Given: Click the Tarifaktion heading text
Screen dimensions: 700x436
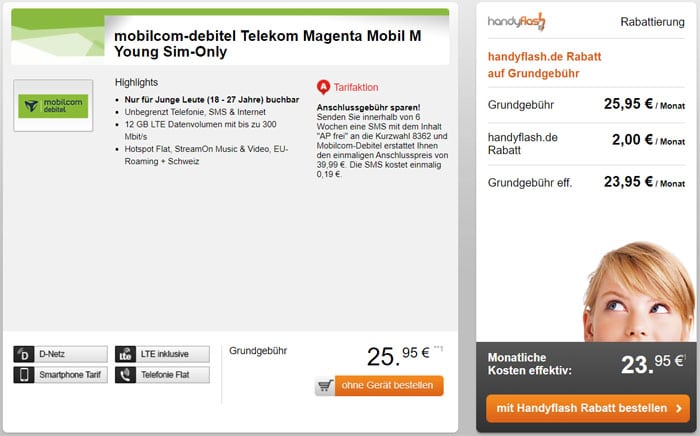Looking at the screenshot, I should [x=355, y=87].
